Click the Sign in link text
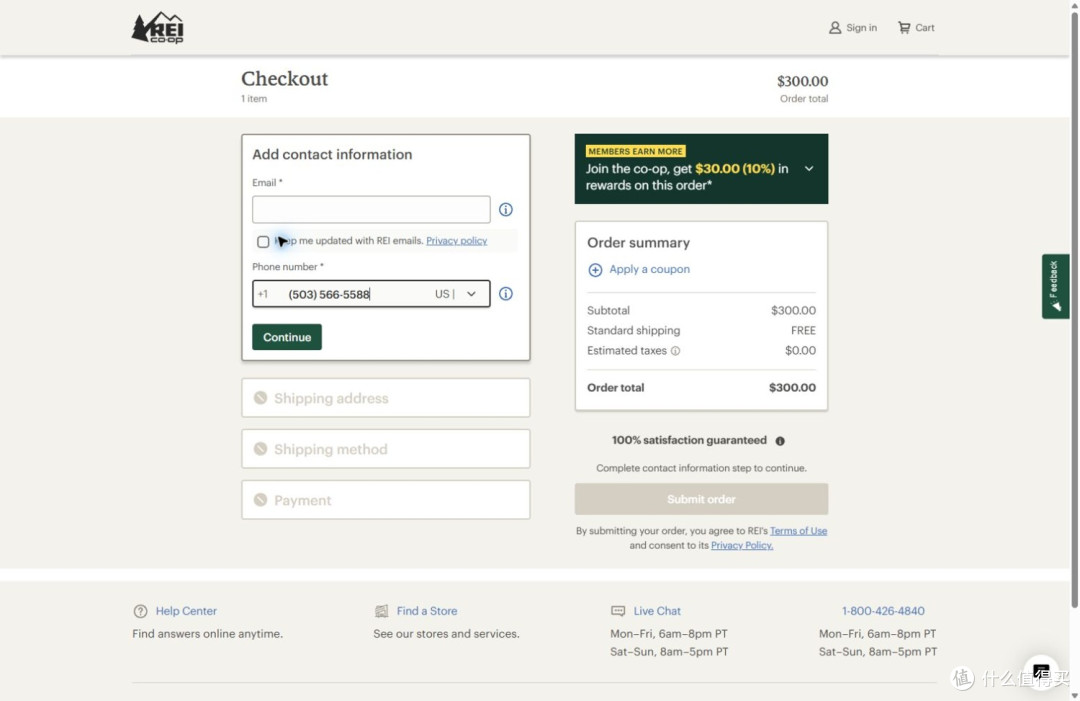 pos(862,28)
